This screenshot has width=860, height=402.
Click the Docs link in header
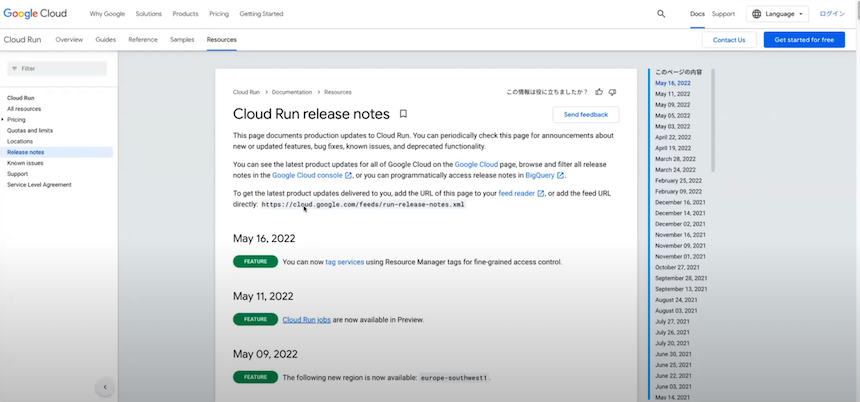pos(697,14)
